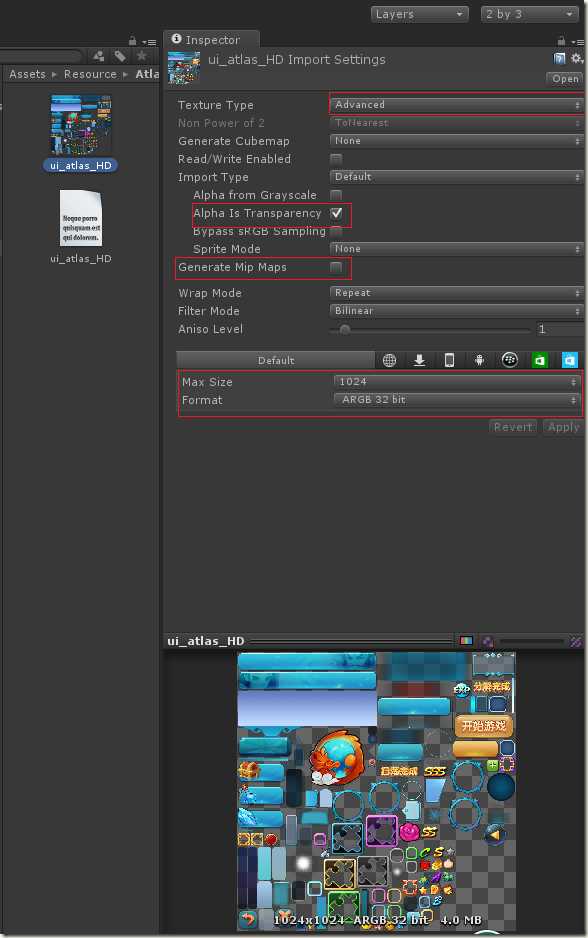Select the Web Player platform tab icon
Viewport: 588px width, 938px height.
click(x=389, y=360)
